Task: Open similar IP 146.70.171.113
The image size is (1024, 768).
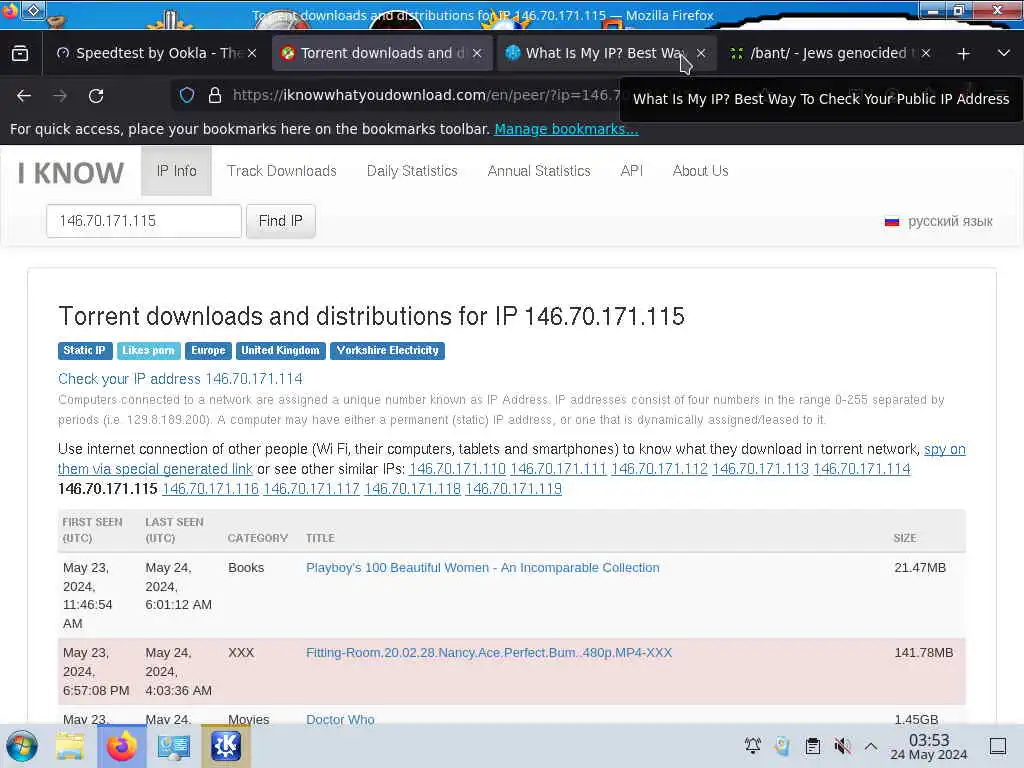Action: pos(760,469)
